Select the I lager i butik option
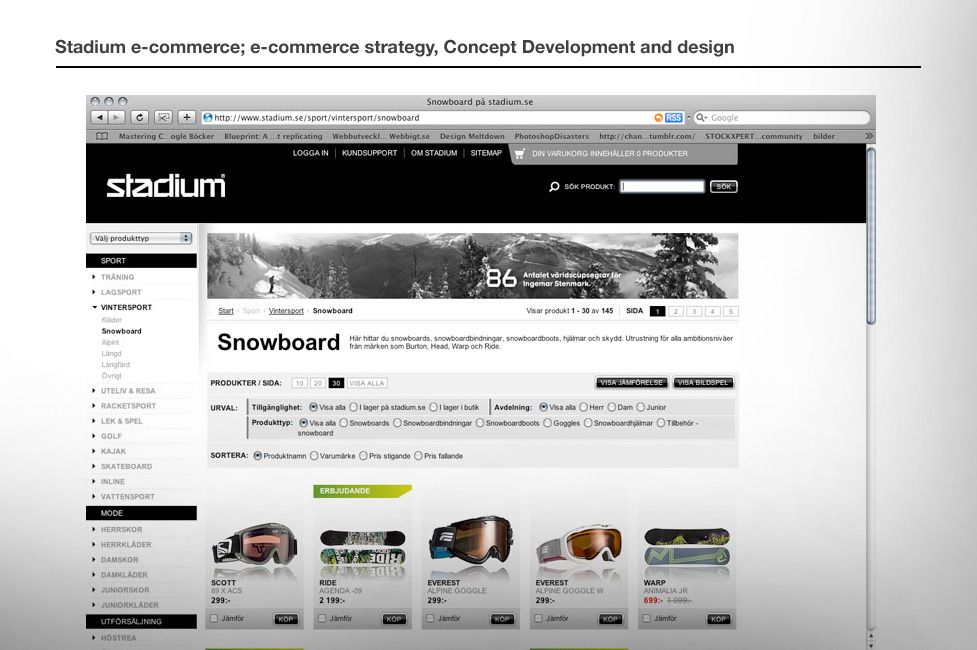Viewport: 977px width, 650px height. [434, 407]
